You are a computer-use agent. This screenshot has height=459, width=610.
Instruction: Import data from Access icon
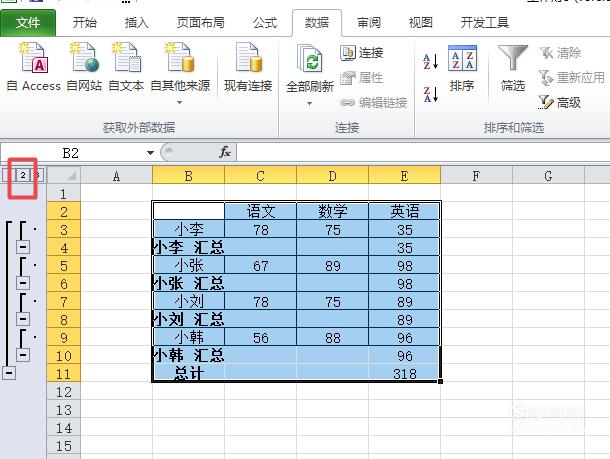coord(33,66)
